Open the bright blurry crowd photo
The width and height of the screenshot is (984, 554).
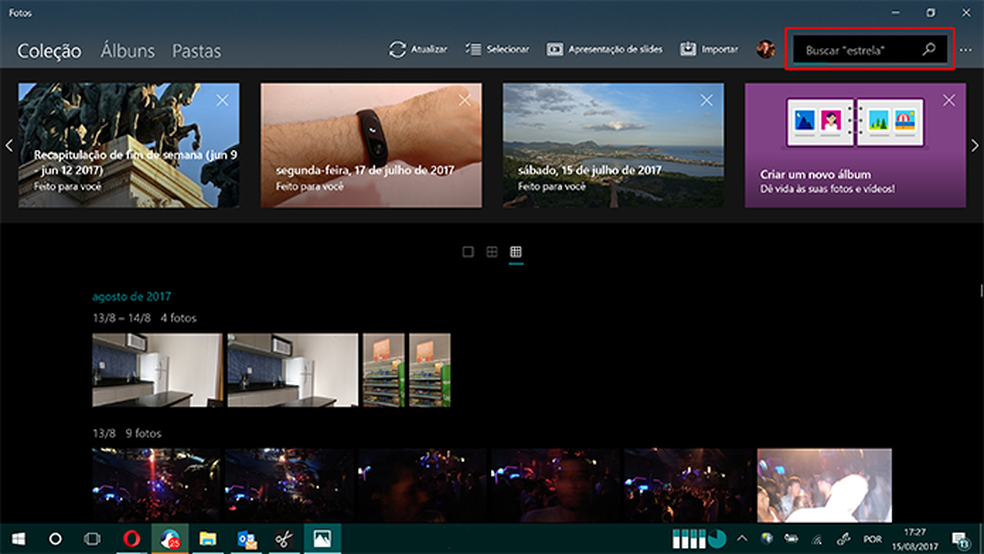click(825, 485)
